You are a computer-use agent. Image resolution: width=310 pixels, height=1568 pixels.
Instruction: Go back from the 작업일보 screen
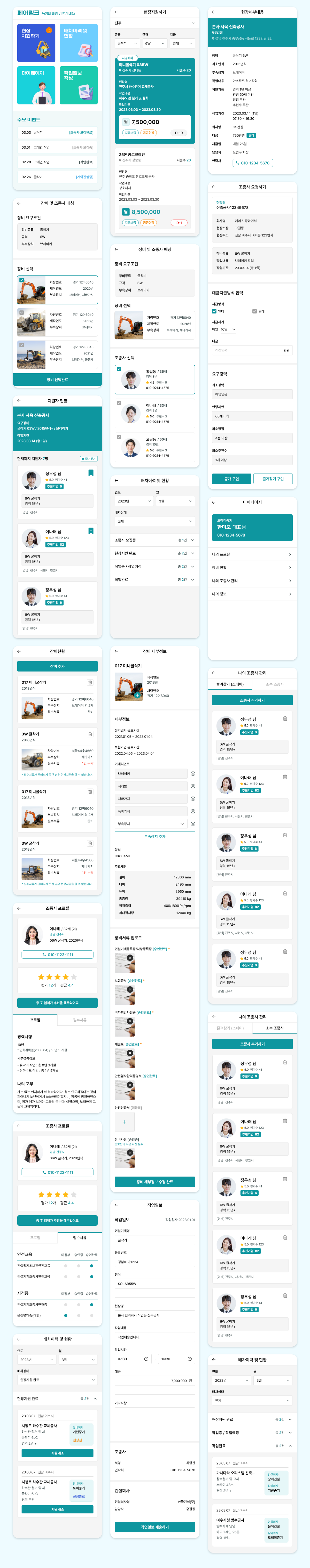pyautogui.click(x=116, y=1205)
